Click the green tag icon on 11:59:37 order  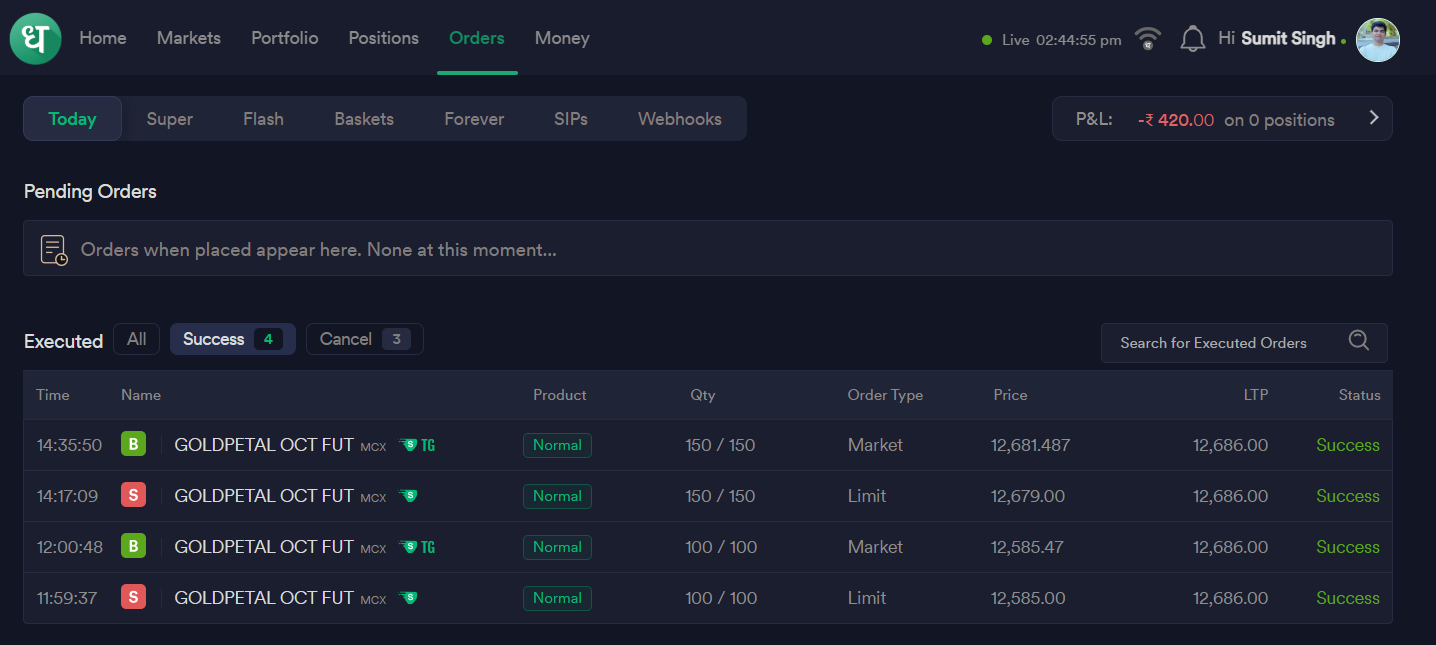(408, 598)
